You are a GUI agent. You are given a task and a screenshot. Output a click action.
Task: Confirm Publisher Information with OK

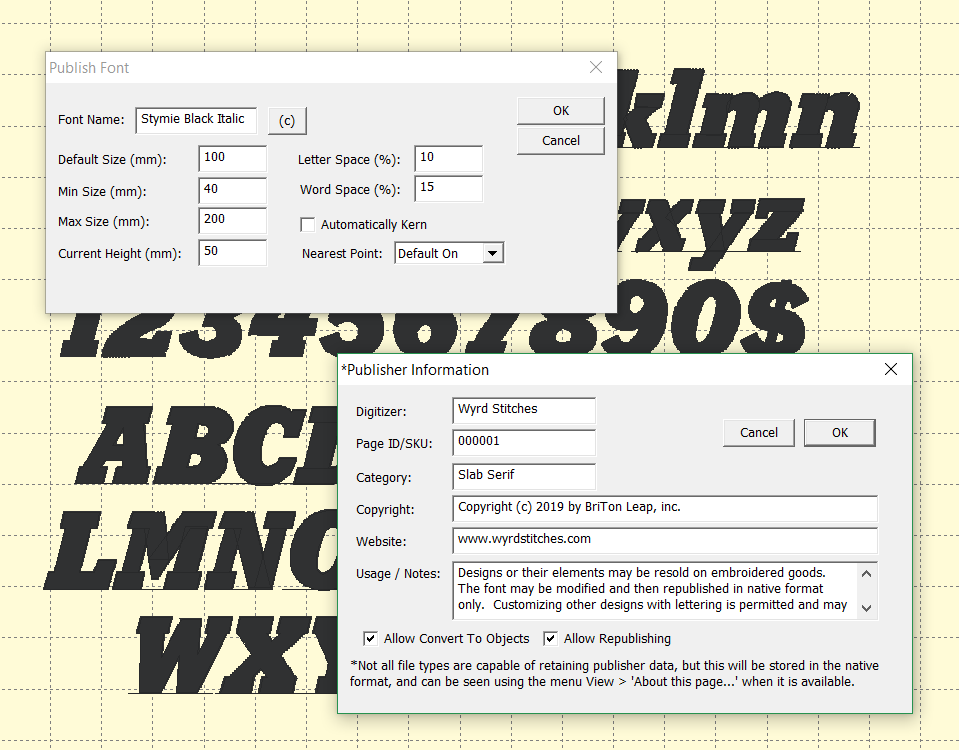(839, 433)
